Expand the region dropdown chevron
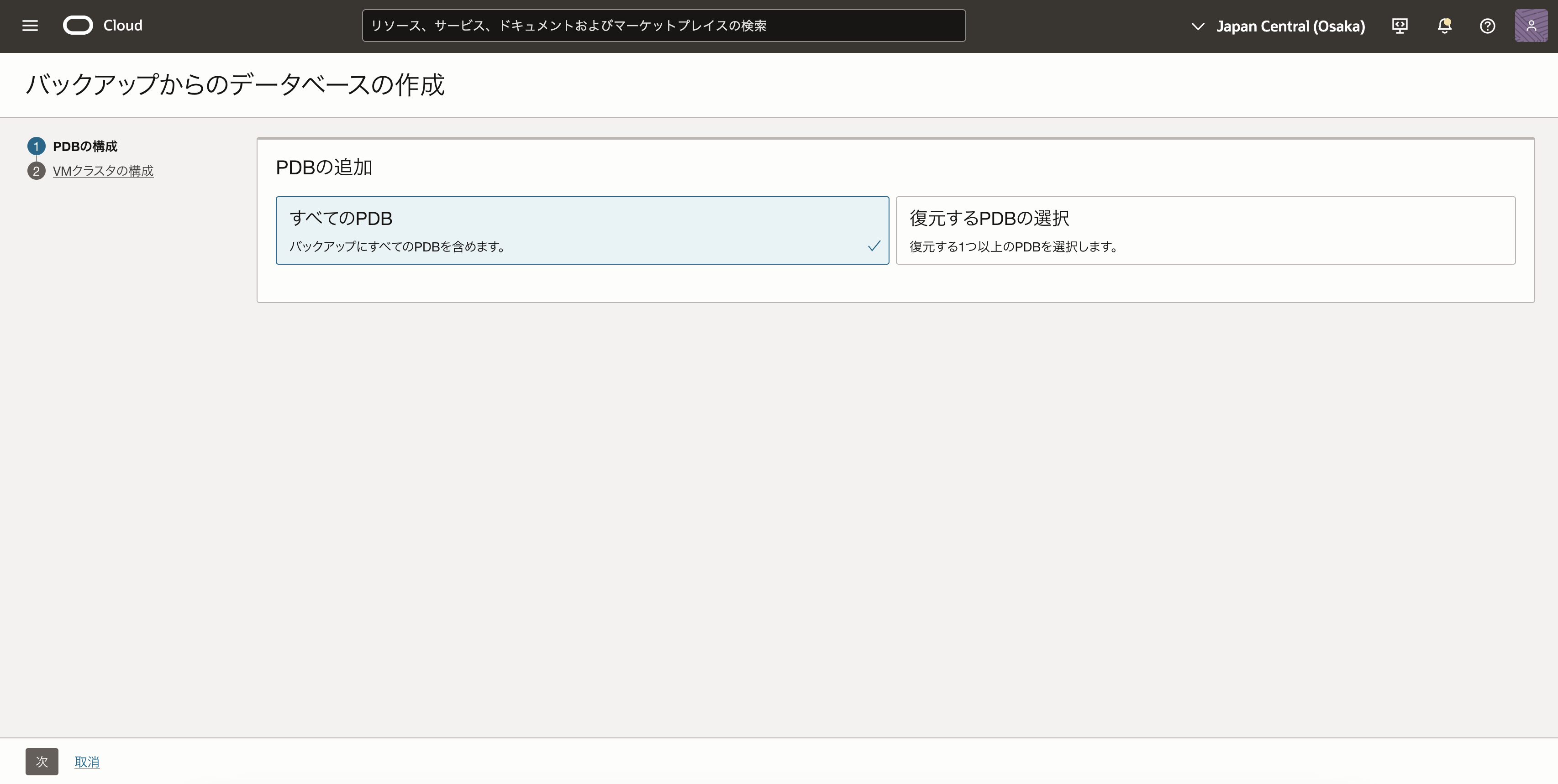Viewport: 1558px width, 784px height. (x=1198, y=26)
